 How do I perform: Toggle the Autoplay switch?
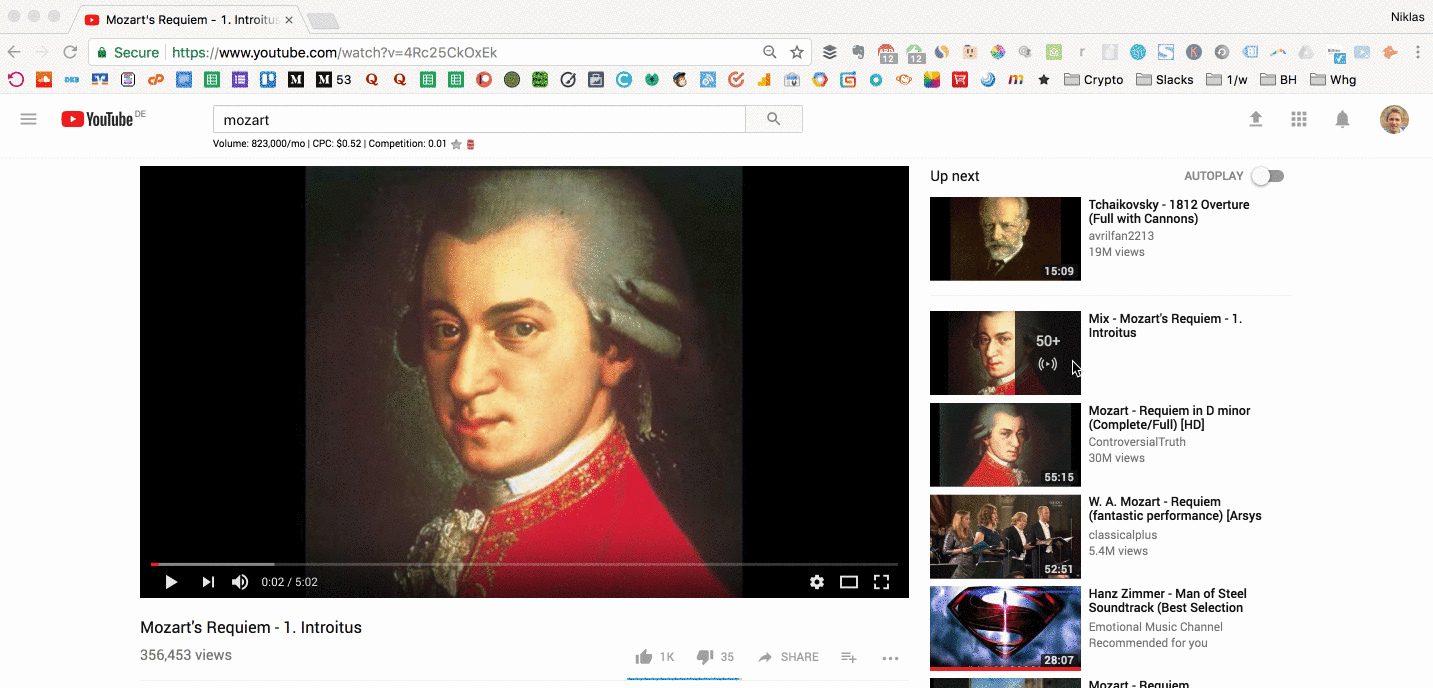pos(1268,176)
